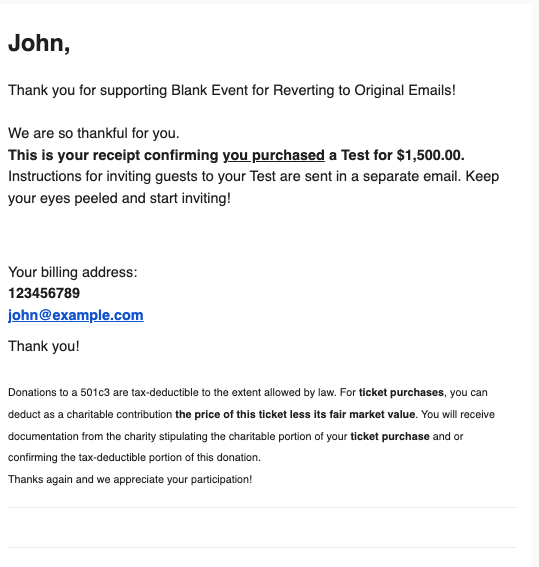Click the bold "ticket purchases" phrase
This screenshot has height=567, width=539.
[401, 393]
